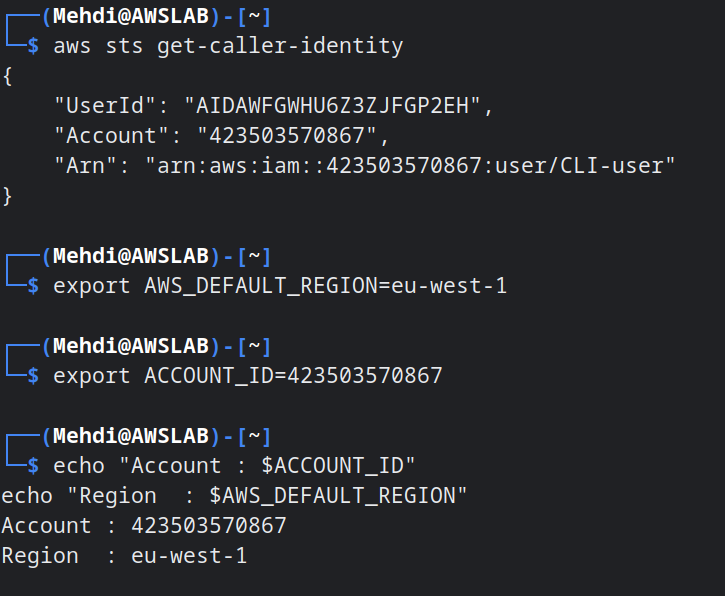Click the third Mehdi@AWSLAB prompt

pos(131,346)
